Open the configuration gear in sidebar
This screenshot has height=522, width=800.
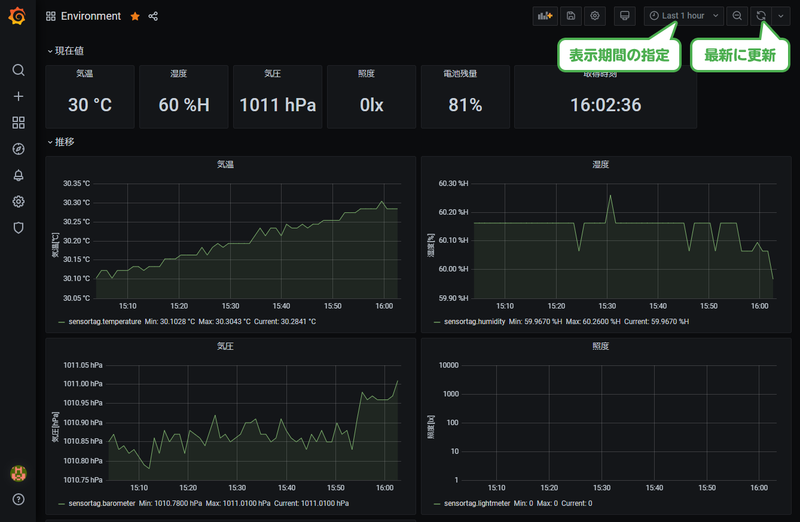click(x=18, y=202)
